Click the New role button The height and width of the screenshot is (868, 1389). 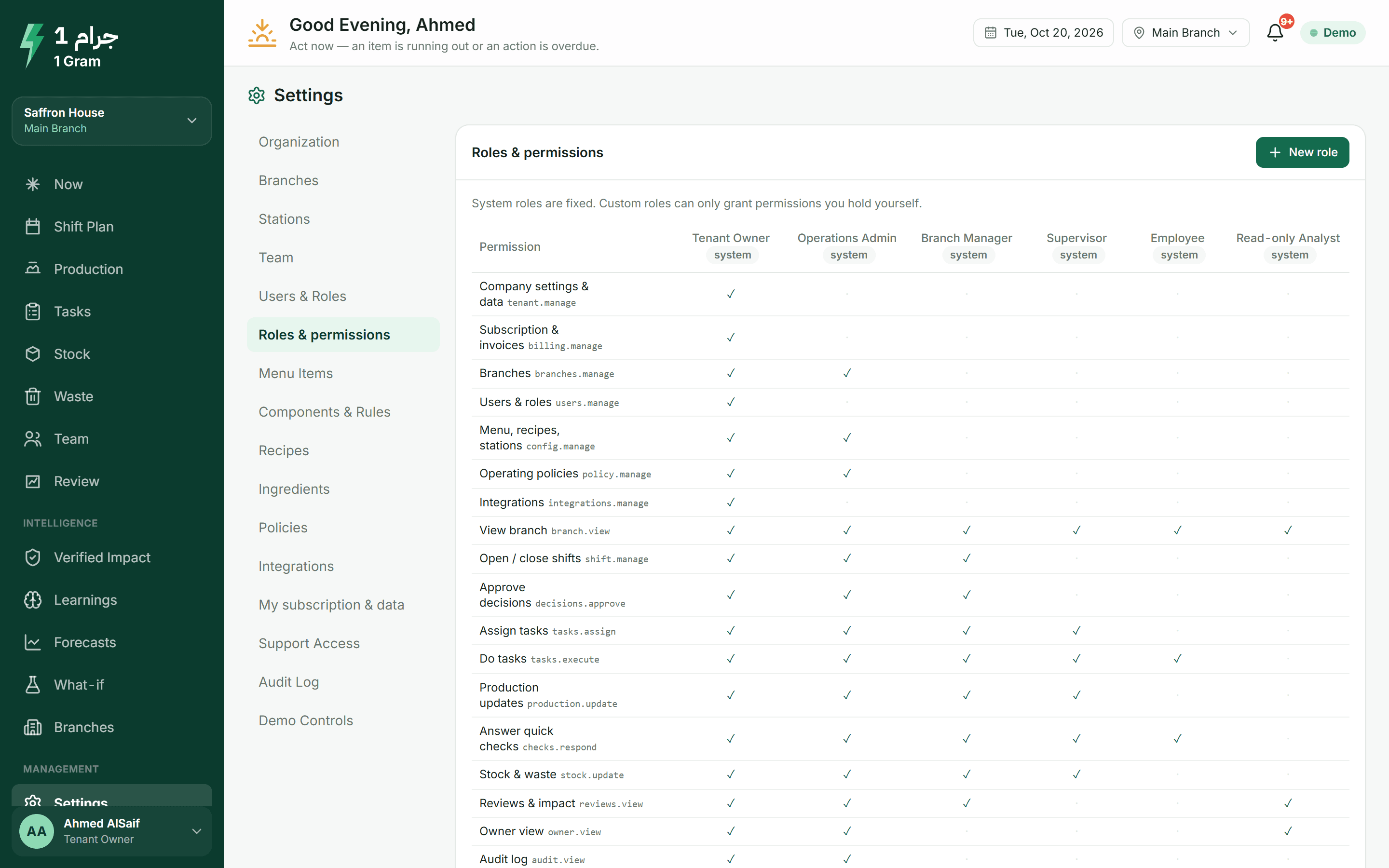point(1302,152)
